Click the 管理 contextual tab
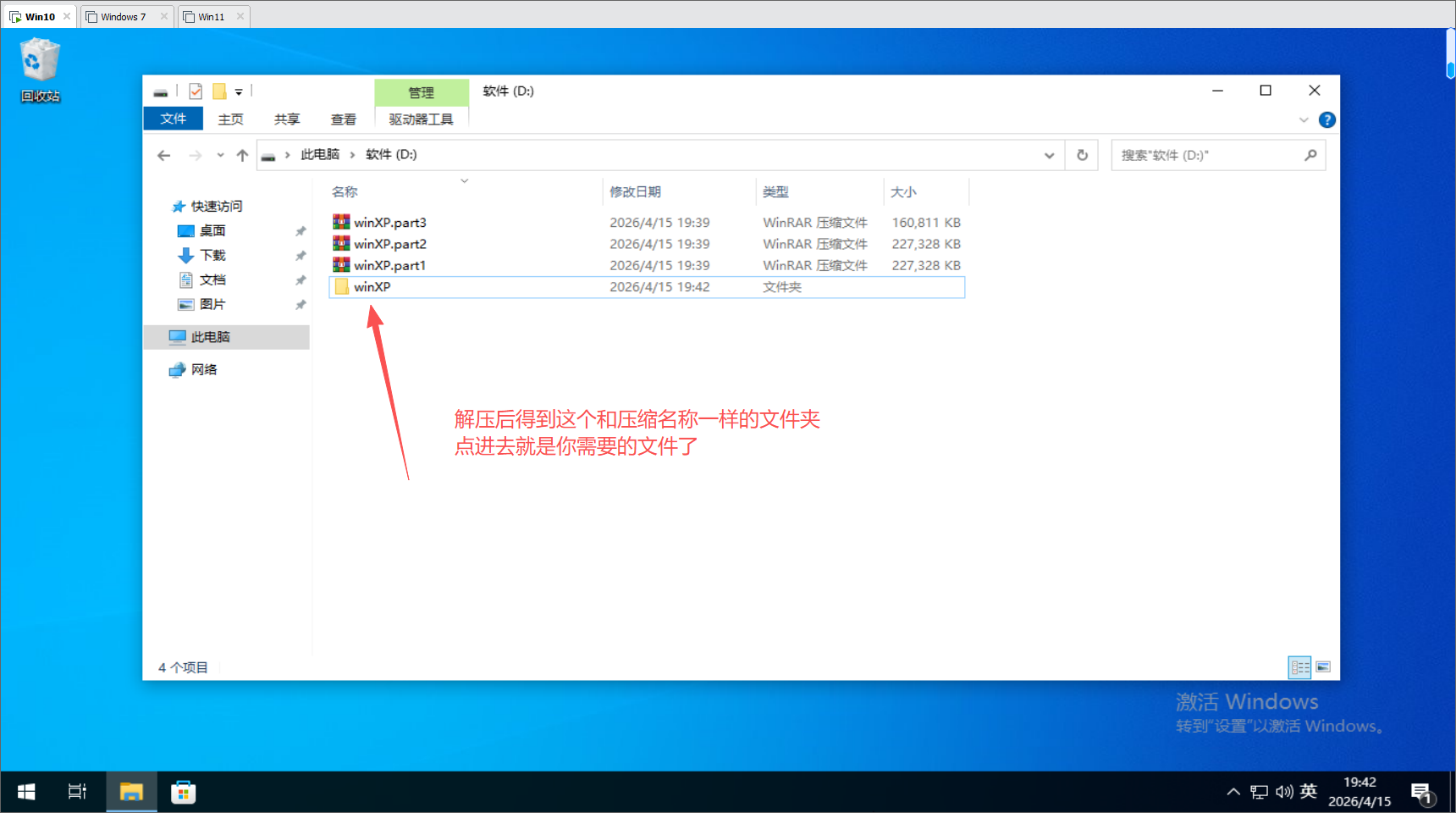Viewport: 1456px width, 813px height. [x=421, y=92]
